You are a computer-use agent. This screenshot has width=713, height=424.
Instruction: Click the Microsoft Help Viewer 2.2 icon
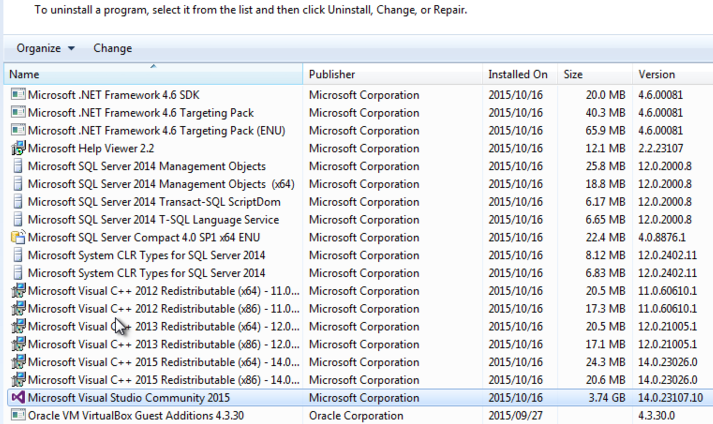pyautogui.click(x=17, y=148)
